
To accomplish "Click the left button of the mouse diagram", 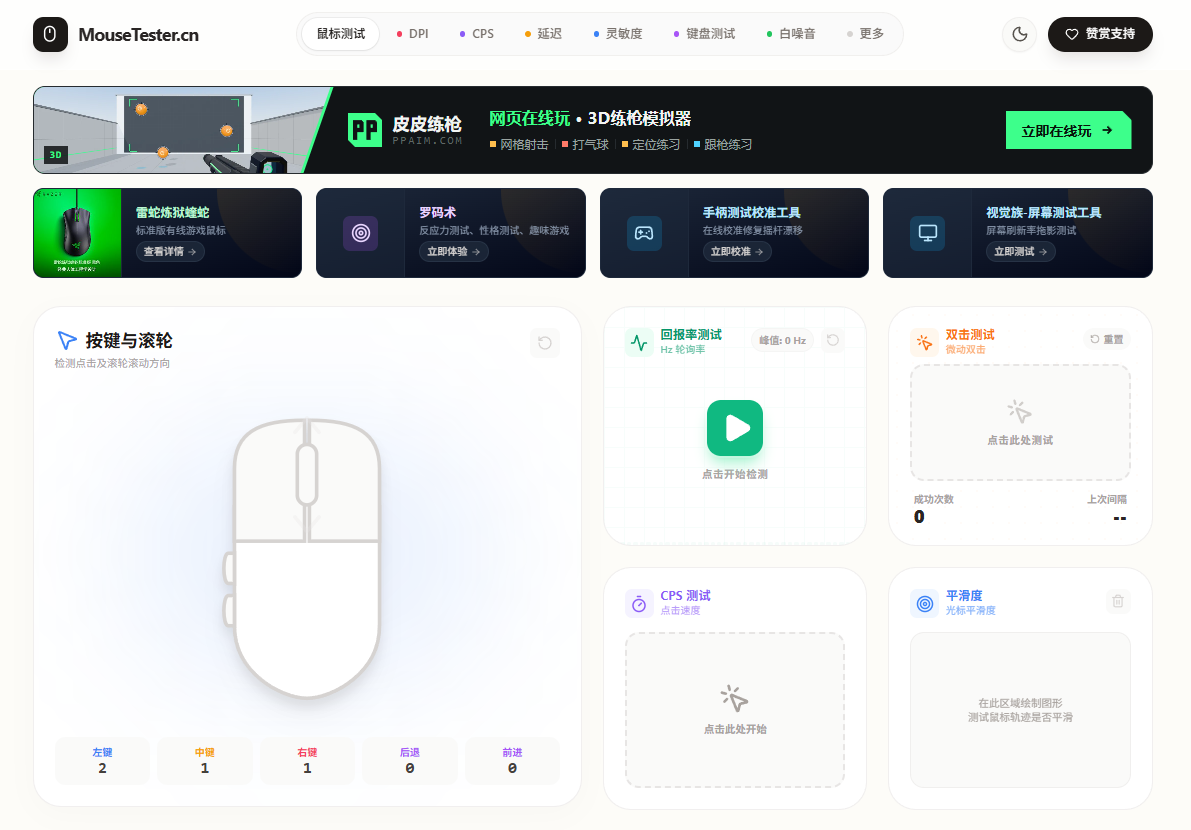I will 266,486.
